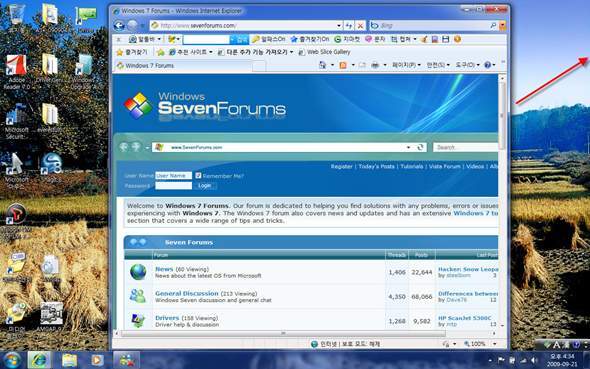Screen dimensions: 590x369
Task: Click the Refresh icon beside the address bar
Action: coord(349,26)
